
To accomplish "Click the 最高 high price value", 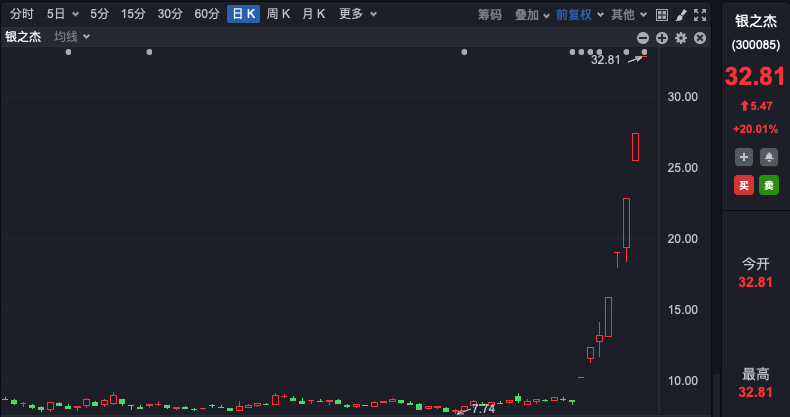I will 755,392.
